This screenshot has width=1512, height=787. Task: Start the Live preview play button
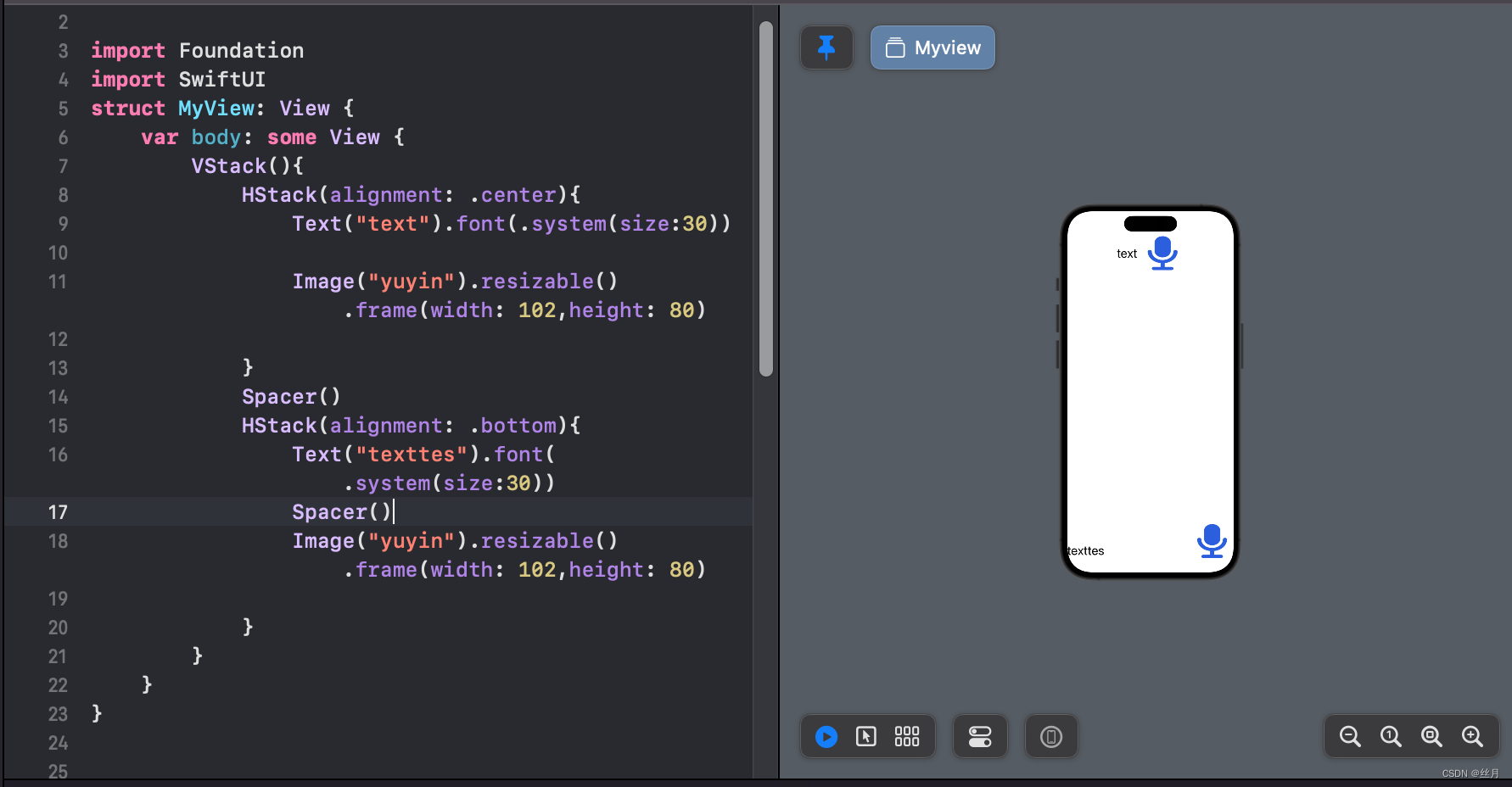click(x=826, y=736)
